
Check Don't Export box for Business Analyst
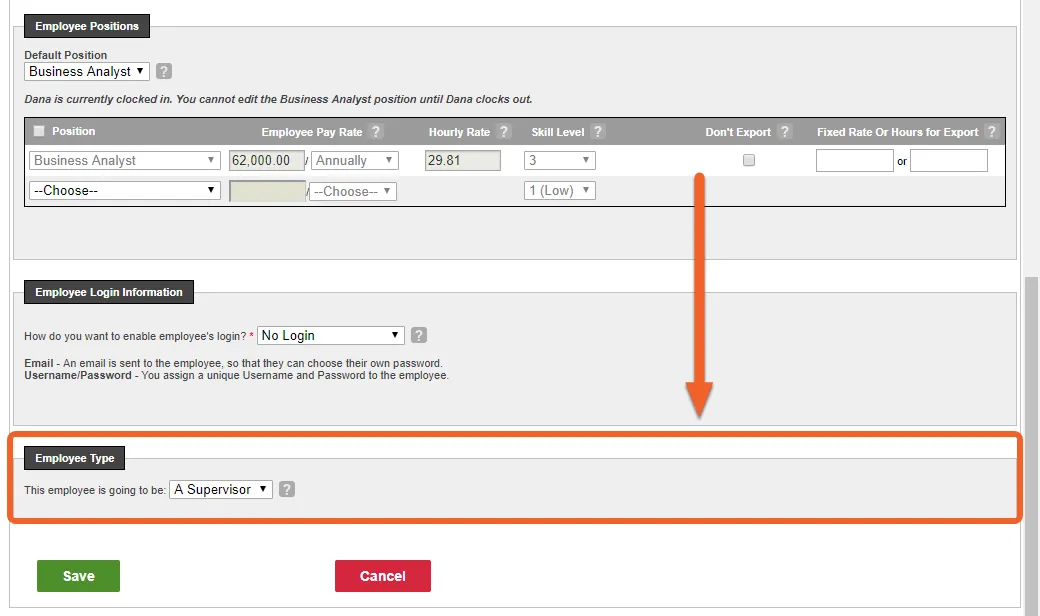(749, 160)
